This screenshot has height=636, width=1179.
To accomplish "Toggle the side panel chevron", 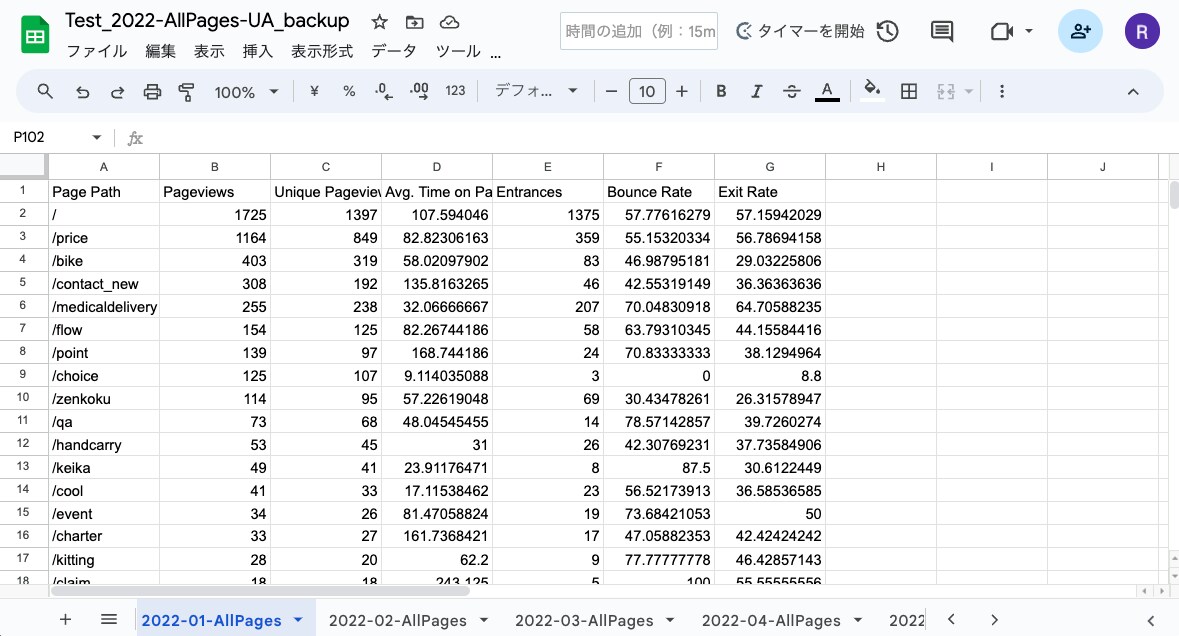I will click(x=1150, y=620).
